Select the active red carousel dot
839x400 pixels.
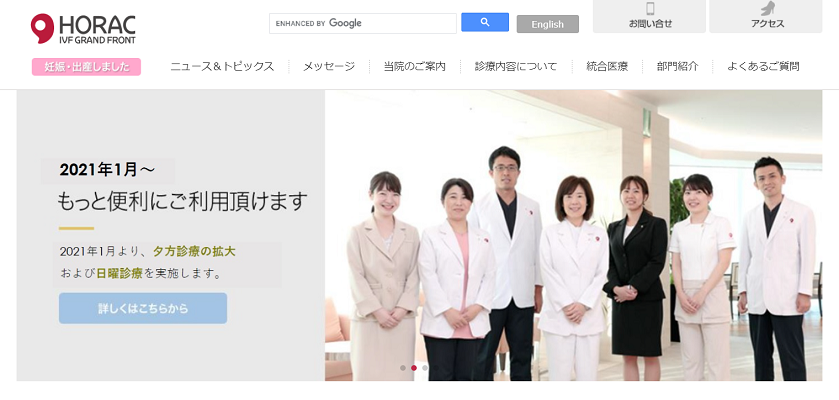(414, 368)
